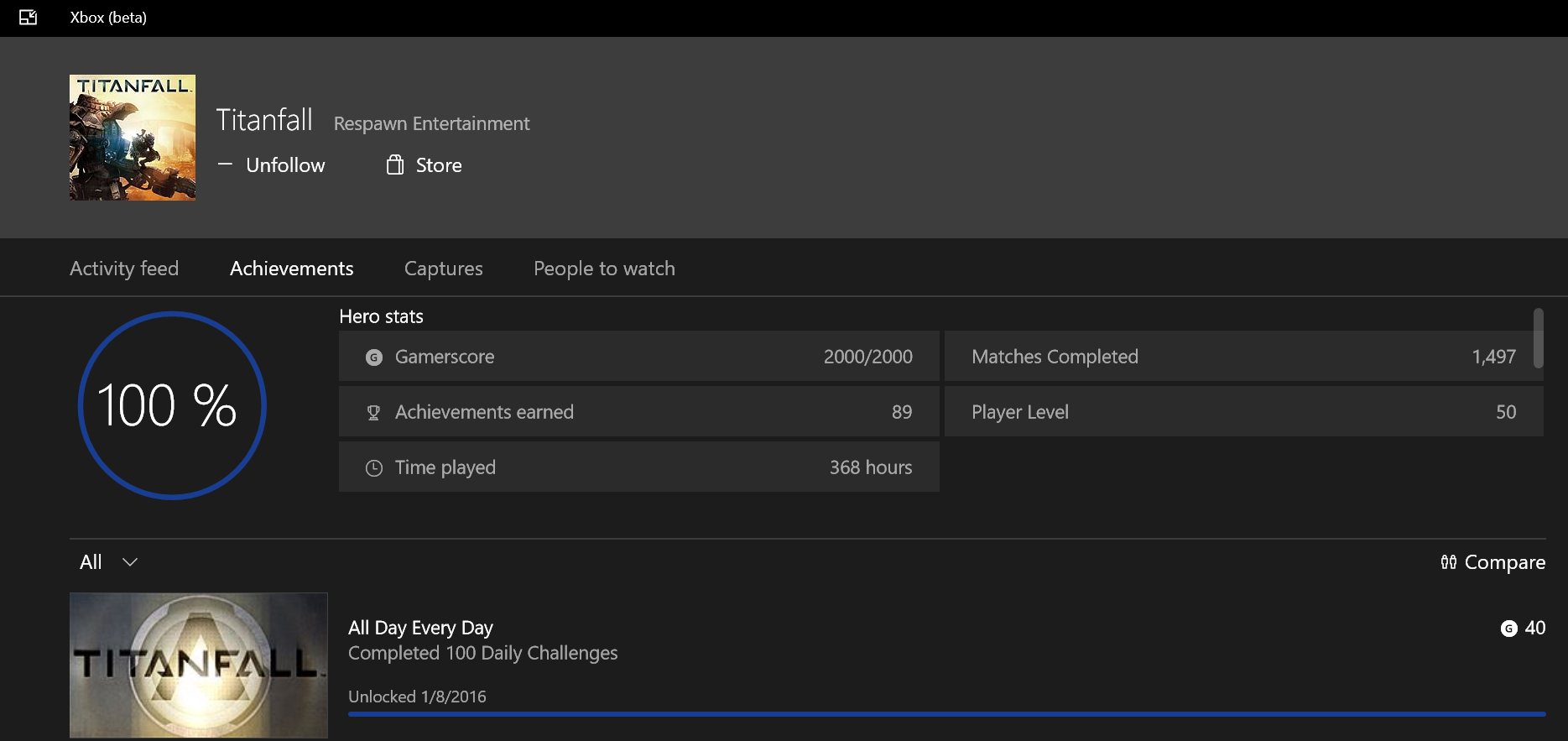The image size is (1568, 741).
Task: Open Respawn Entertainment publisher link
Action: [431, 124]
